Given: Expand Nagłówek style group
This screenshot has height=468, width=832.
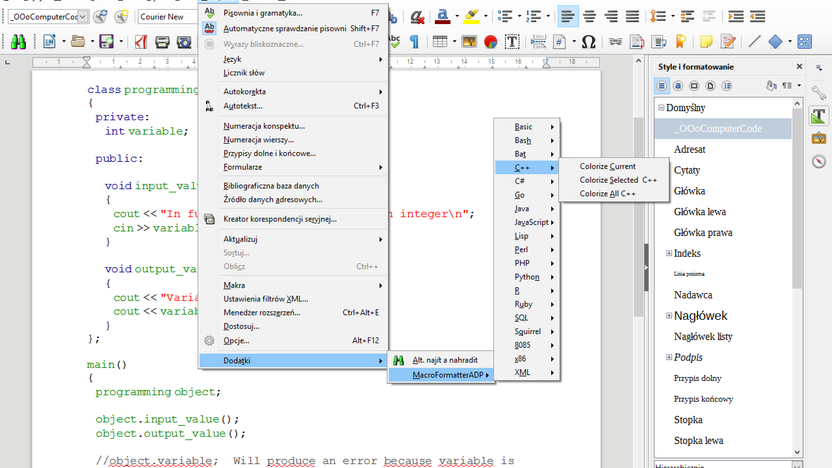Looking at the screenshot, I should coord(669,316).
